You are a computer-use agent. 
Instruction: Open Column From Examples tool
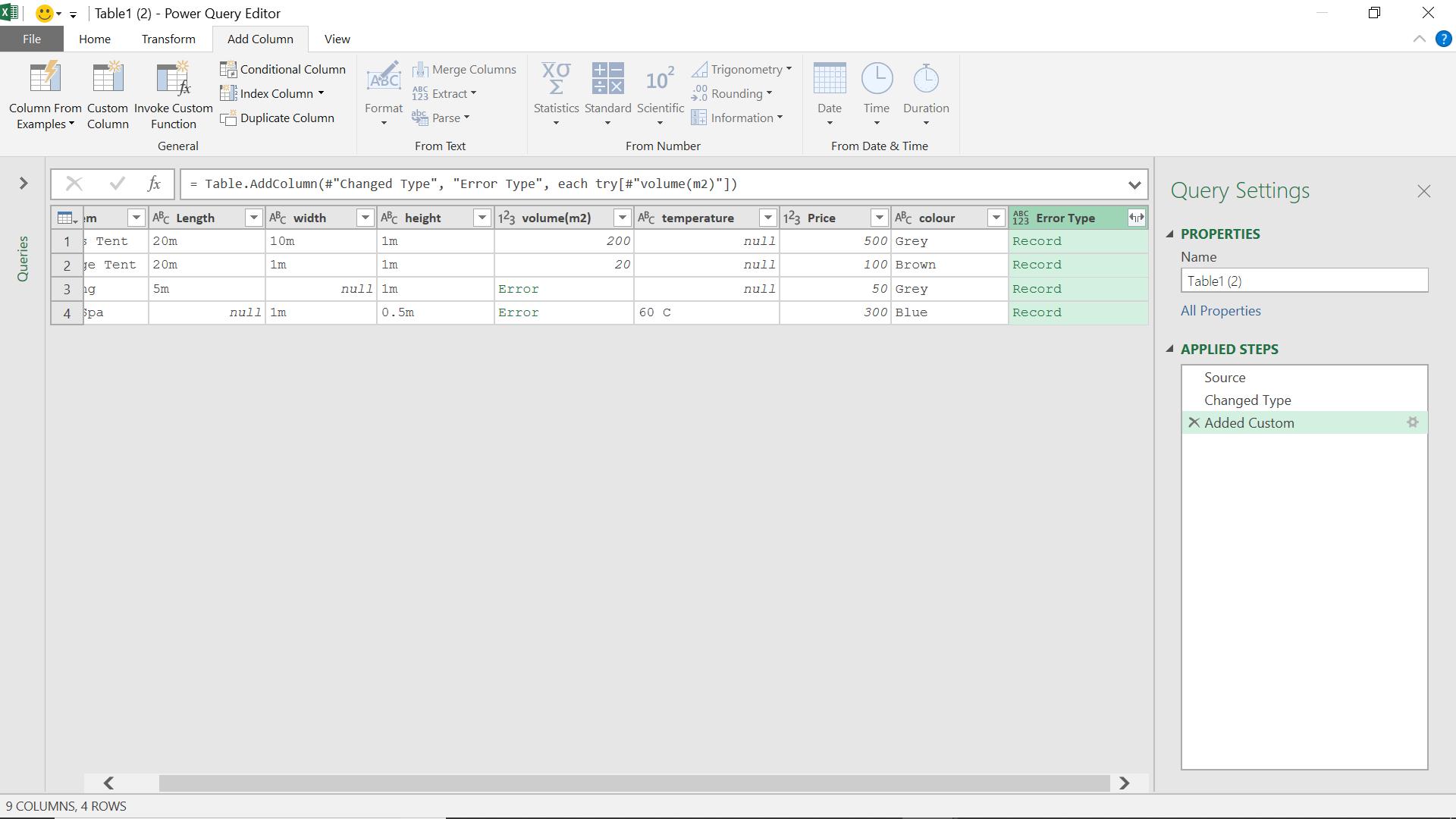point(45,96)
